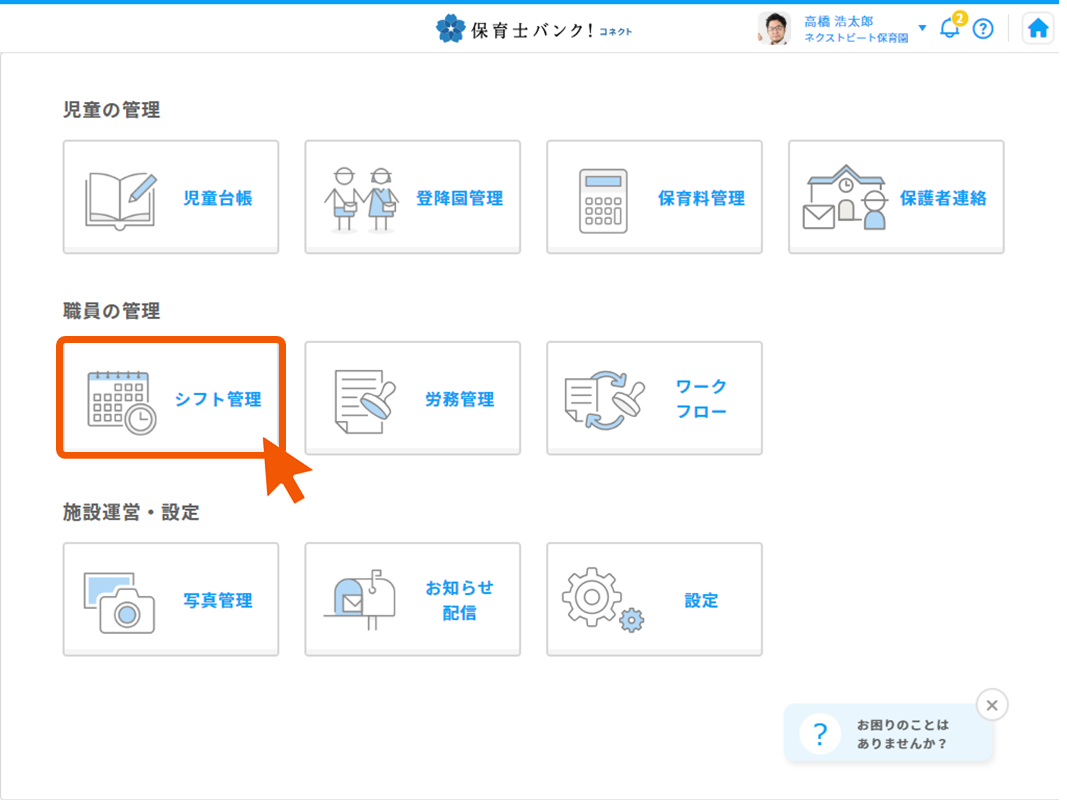Click the camera icon for 写真管理
The height and width of the screenshot is (800, 1067).
(x=119, y=602)
